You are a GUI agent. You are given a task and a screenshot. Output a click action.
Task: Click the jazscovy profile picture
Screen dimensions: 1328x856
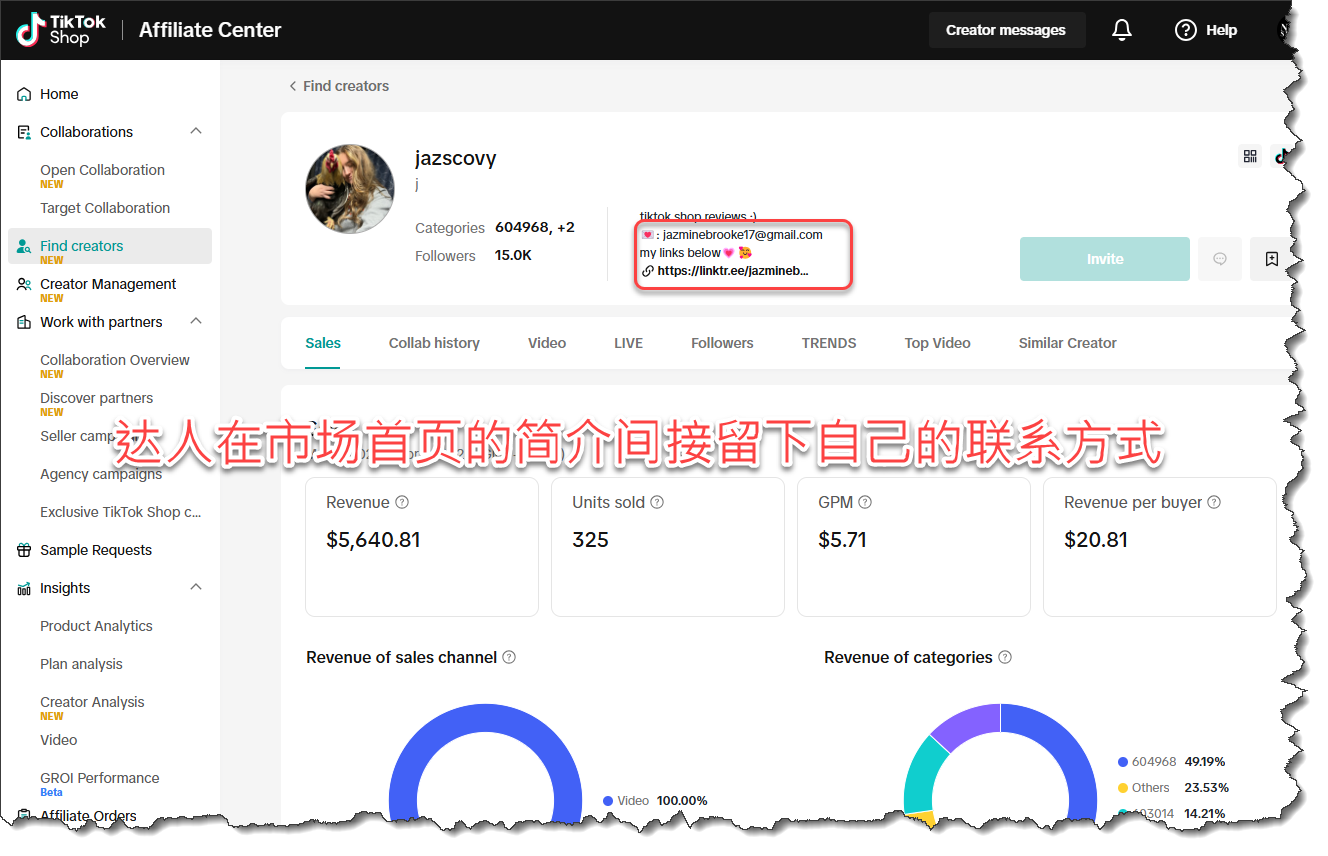(x=350, y=189)
